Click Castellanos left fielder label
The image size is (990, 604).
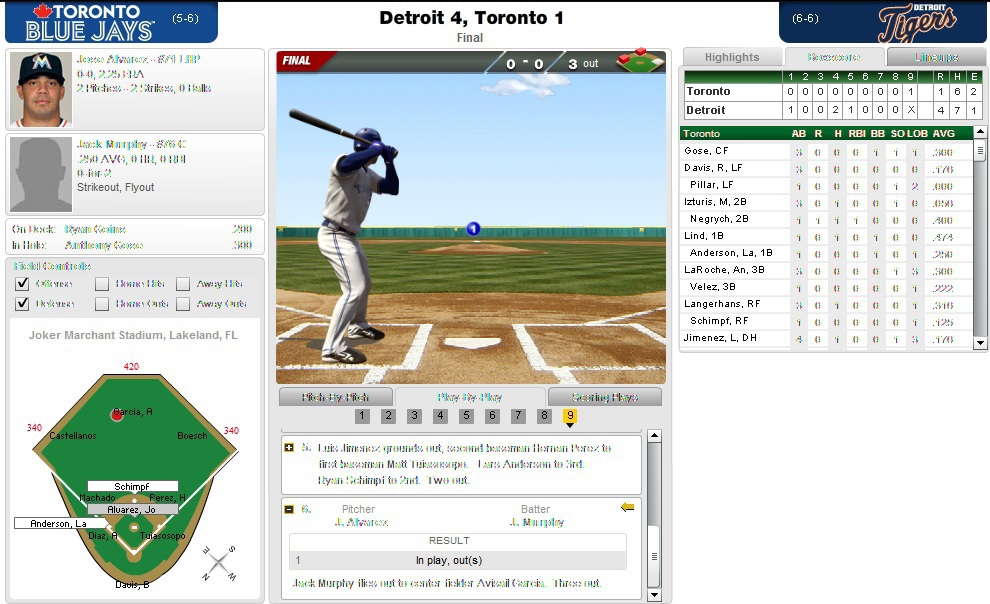tap(73, 435)
